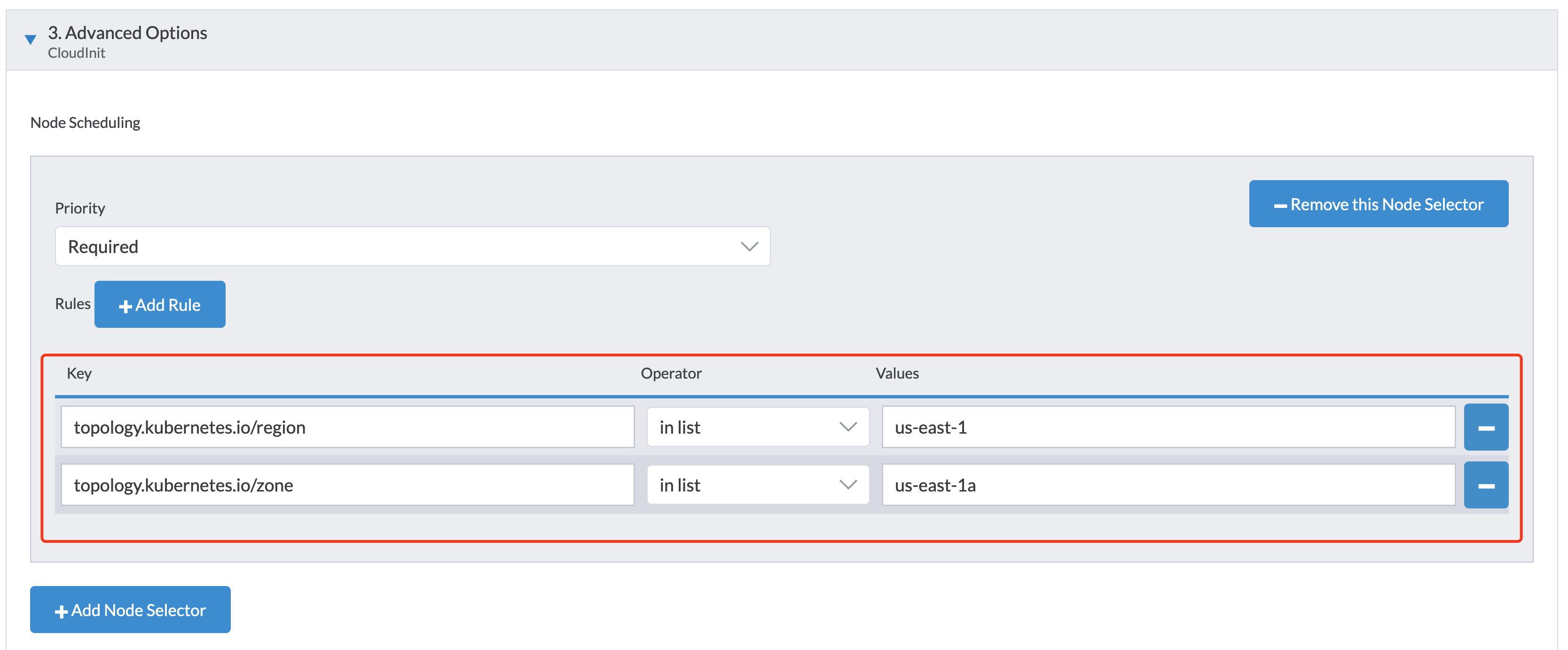Click the plus icon on Add Rule
This screenshot has height=650, width=1568.
[125, 306]
